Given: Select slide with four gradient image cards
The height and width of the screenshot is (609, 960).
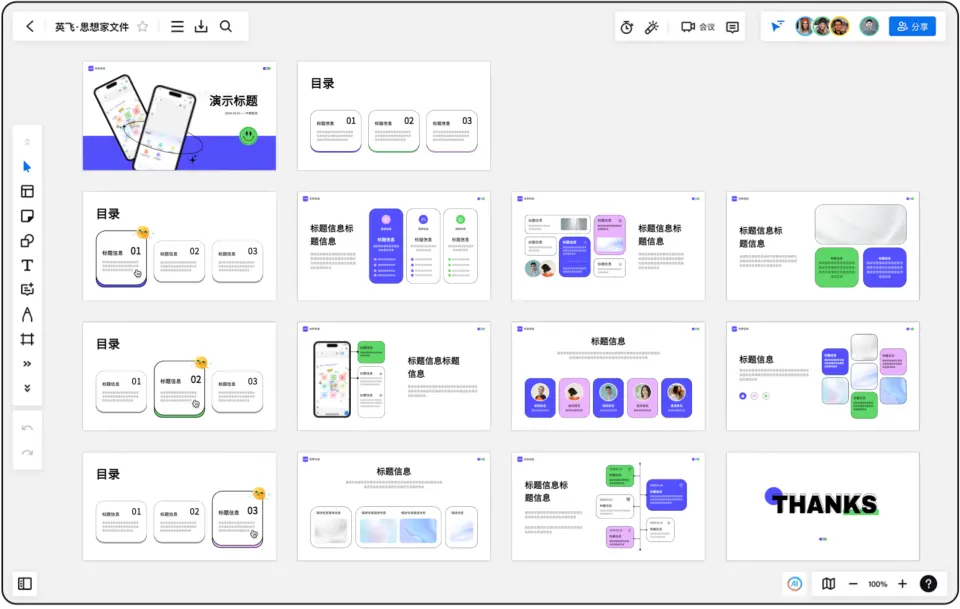Looking at the screenshot, I should click(x=394, y=506).
